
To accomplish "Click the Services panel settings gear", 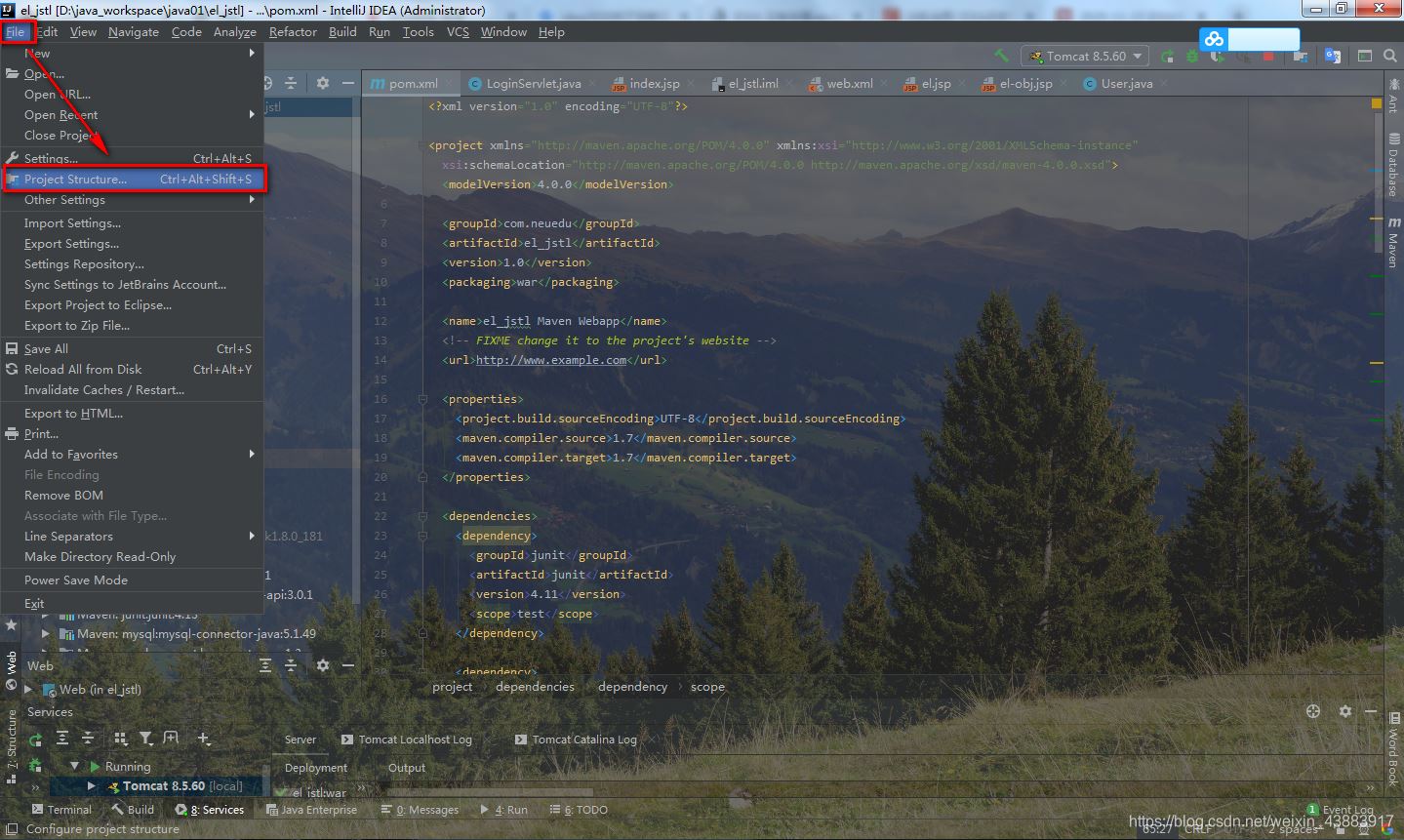I will click(x=1345, y=711).
